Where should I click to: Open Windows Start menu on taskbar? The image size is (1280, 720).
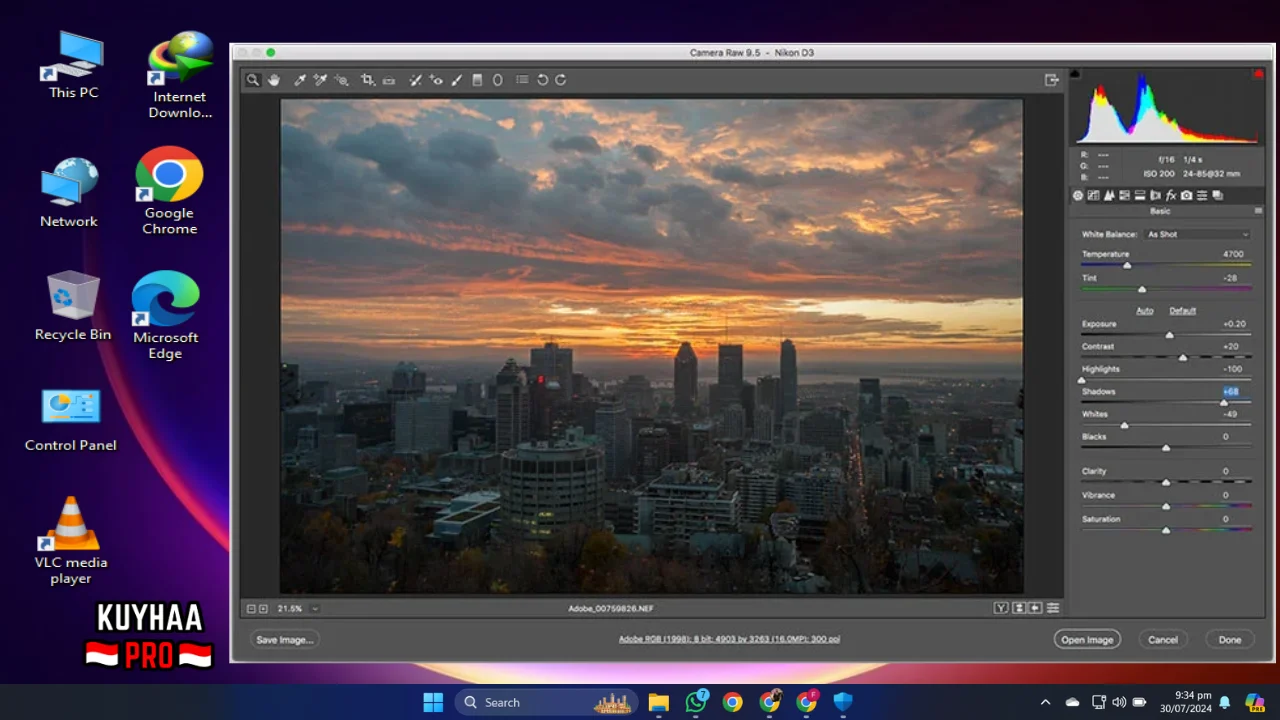pyautogui.click(x=433, y=702)
